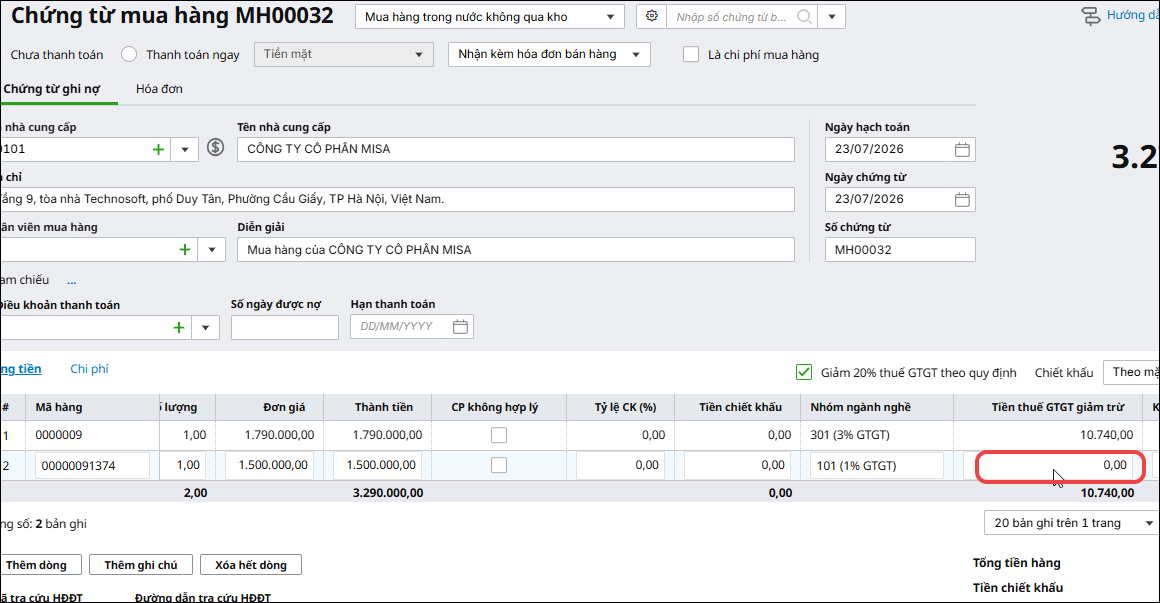
Task: Tick CP không hợp lý for row 0000009
Action: click(499, 435)
